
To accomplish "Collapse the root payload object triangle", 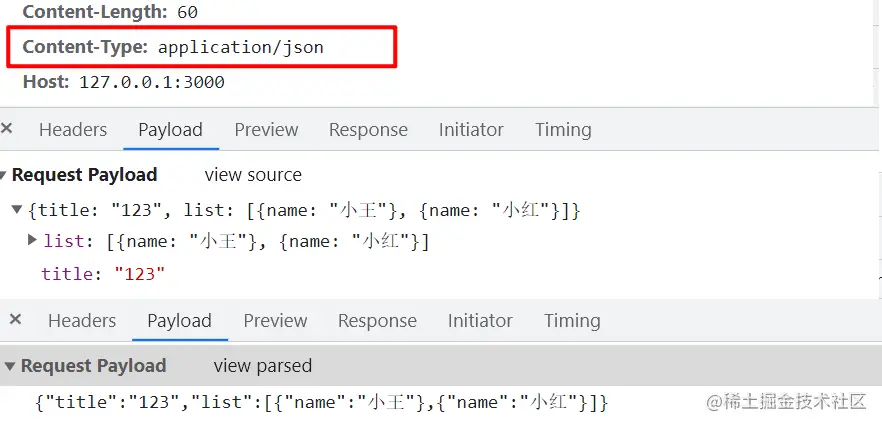I will pos(16,210).
